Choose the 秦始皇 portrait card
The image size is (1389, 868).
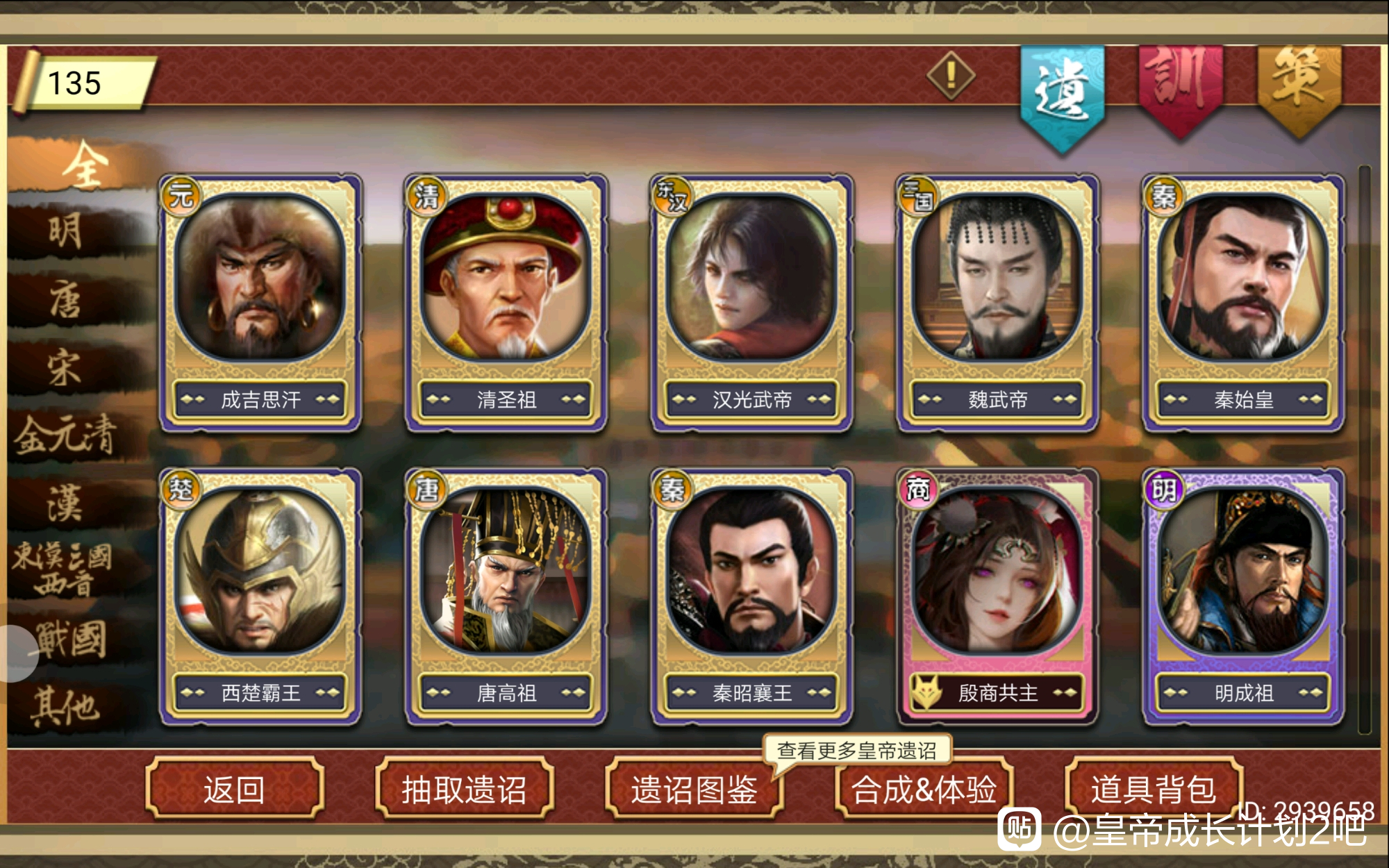[x=1243, y=303]
